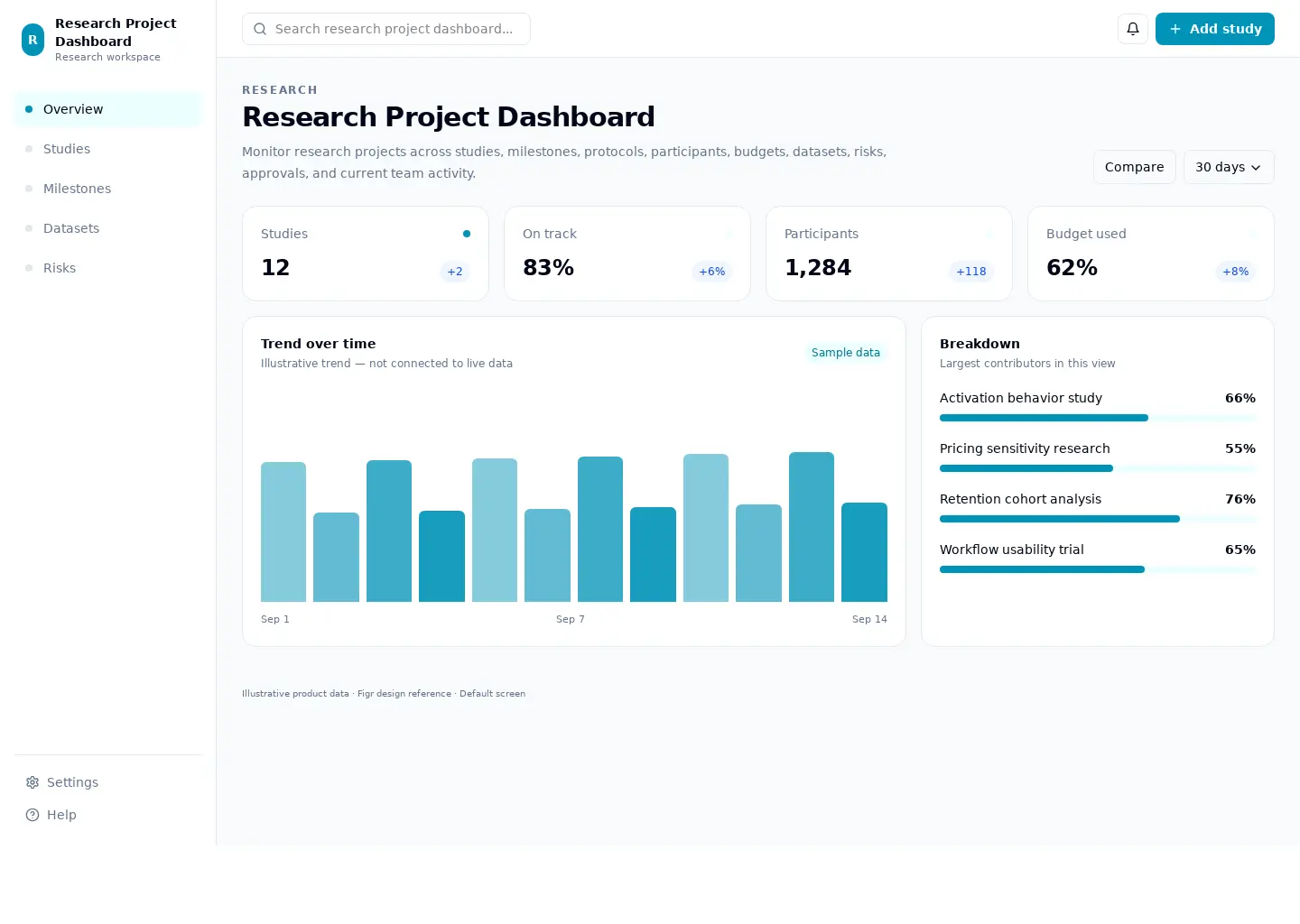Image resolution: width=1300 pixels, height=924 pixels.
Task: Click the Trend over time heading
Action: coord(319,344)
